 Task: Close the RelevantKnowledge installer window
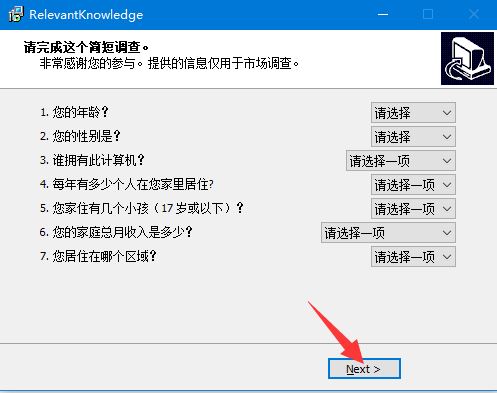click(x=474, y=14)
